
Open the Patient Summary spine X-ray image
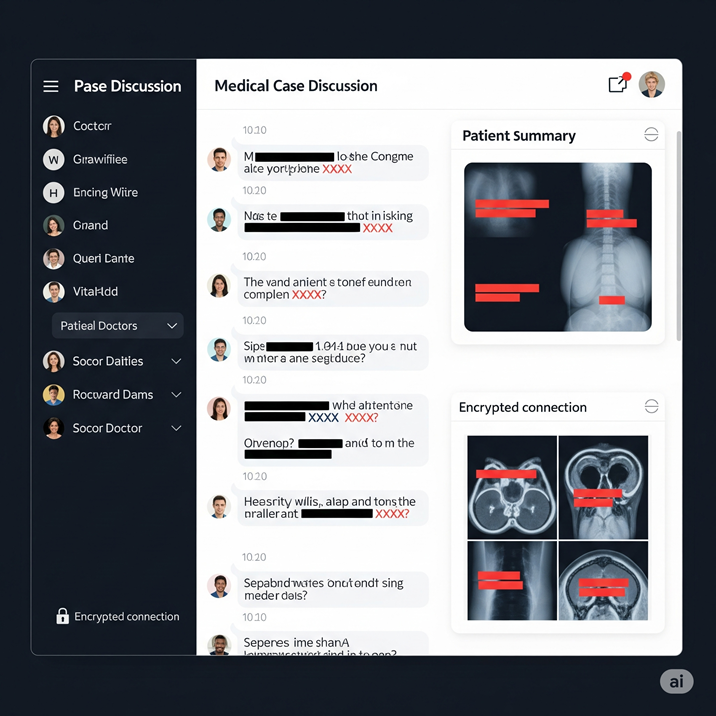click(558, 247)
